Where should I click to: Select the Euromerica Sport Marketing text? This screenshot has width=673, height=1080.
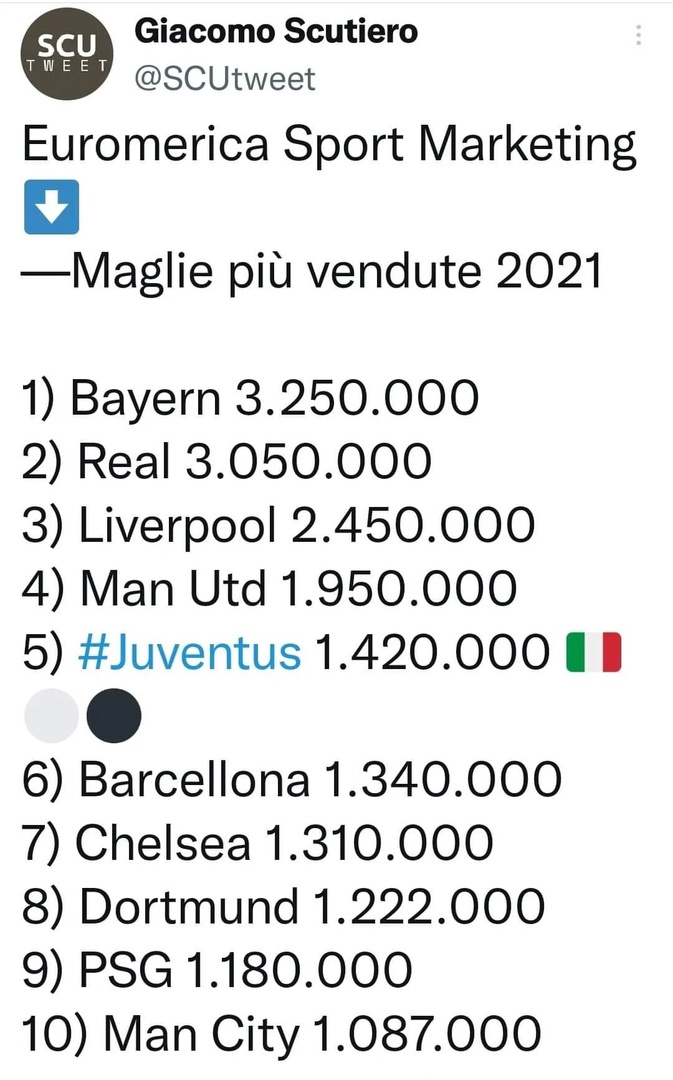click(328, 146)
